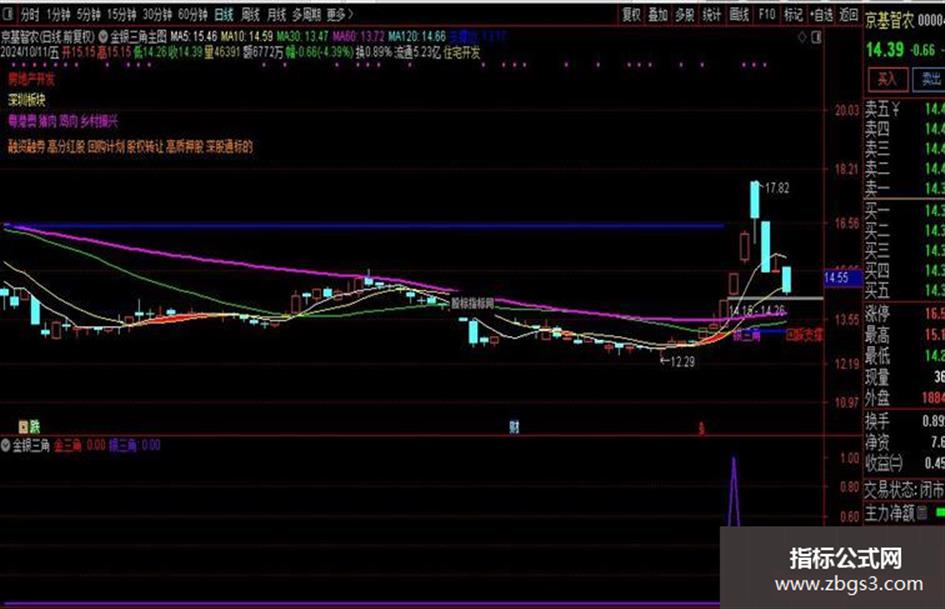Switch to 日线 daily chart tab
945x609 pixels.
pyautogui.click(x=224, y=14)
